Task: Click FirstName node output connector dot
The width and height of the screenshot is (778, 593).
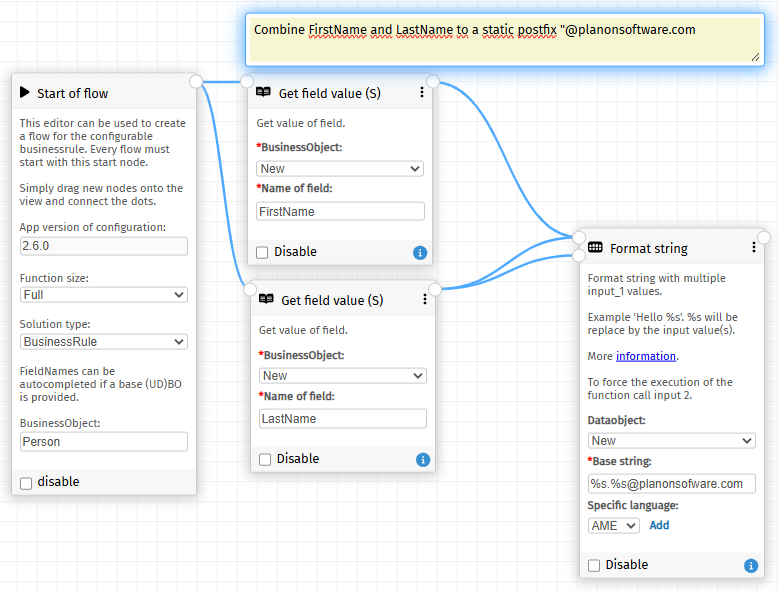Action: [433, 81]
